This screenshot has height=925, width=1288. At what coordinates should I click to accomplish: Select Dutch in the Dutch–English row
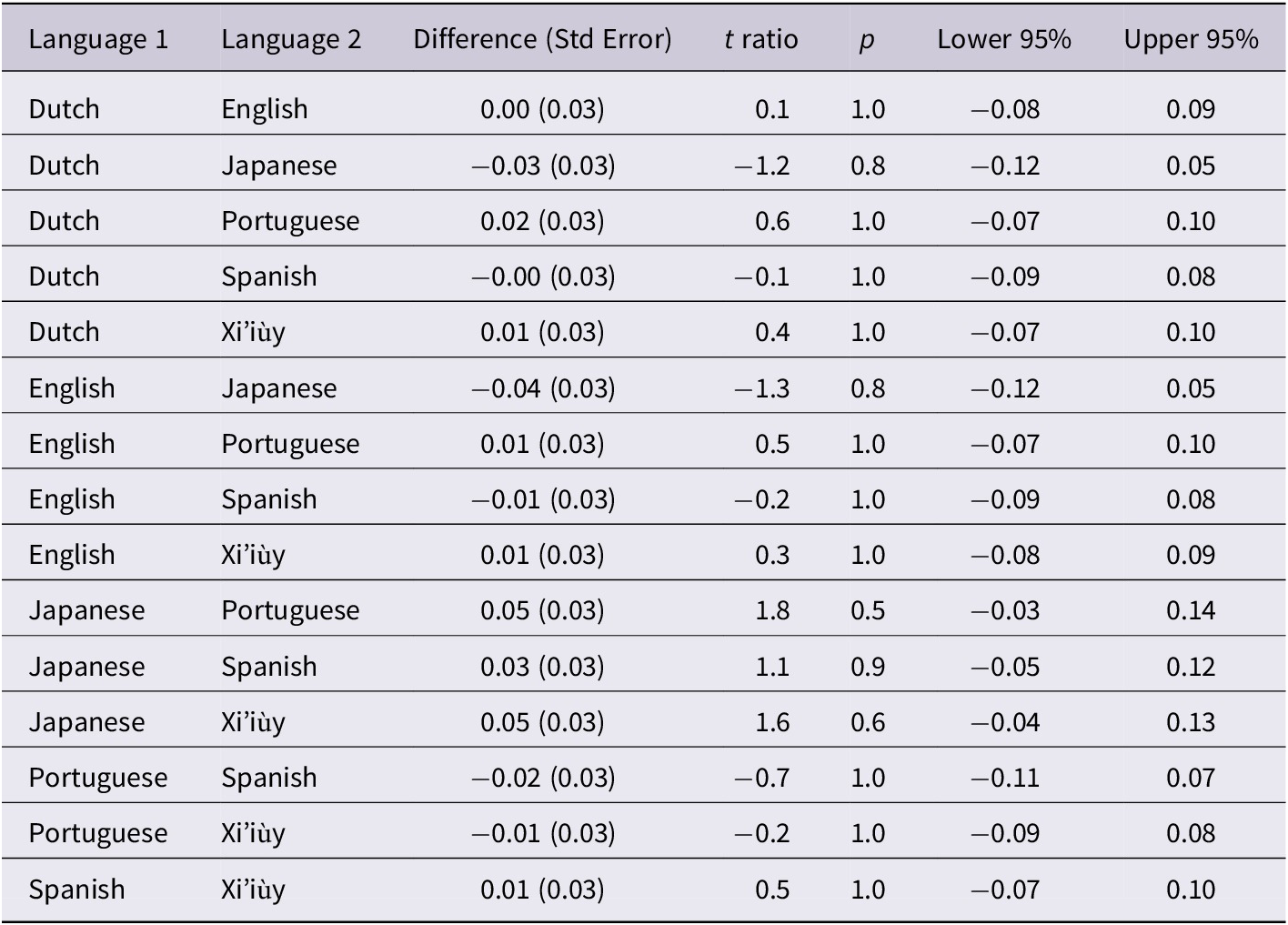(x=64, y=109)
